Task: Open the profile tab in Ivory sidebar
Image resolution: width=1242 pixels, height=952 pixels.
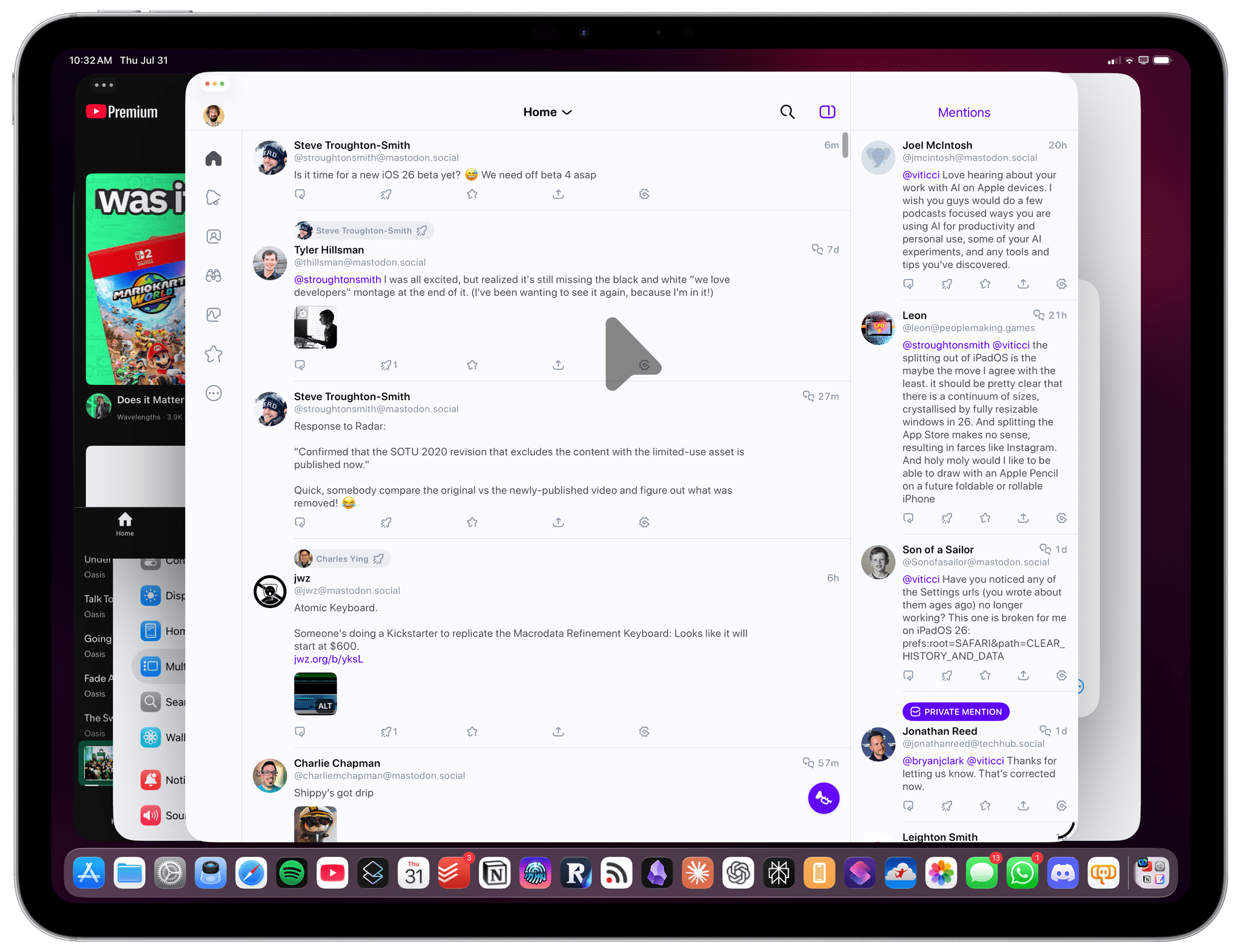Action: [x=213, y=236]
